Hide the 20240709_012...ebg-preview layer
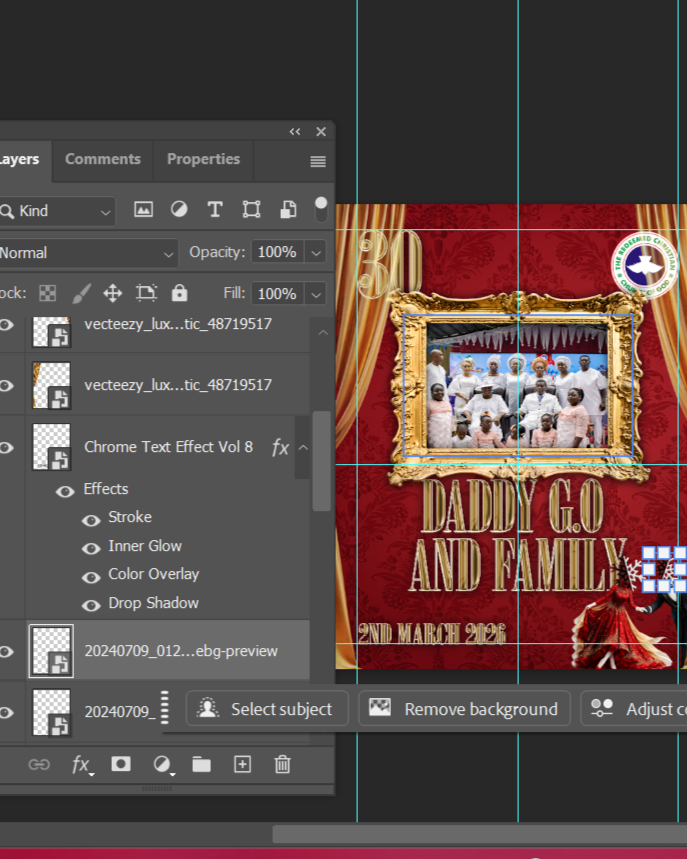Viewport: 687px width, 859px height. point(6,651)
